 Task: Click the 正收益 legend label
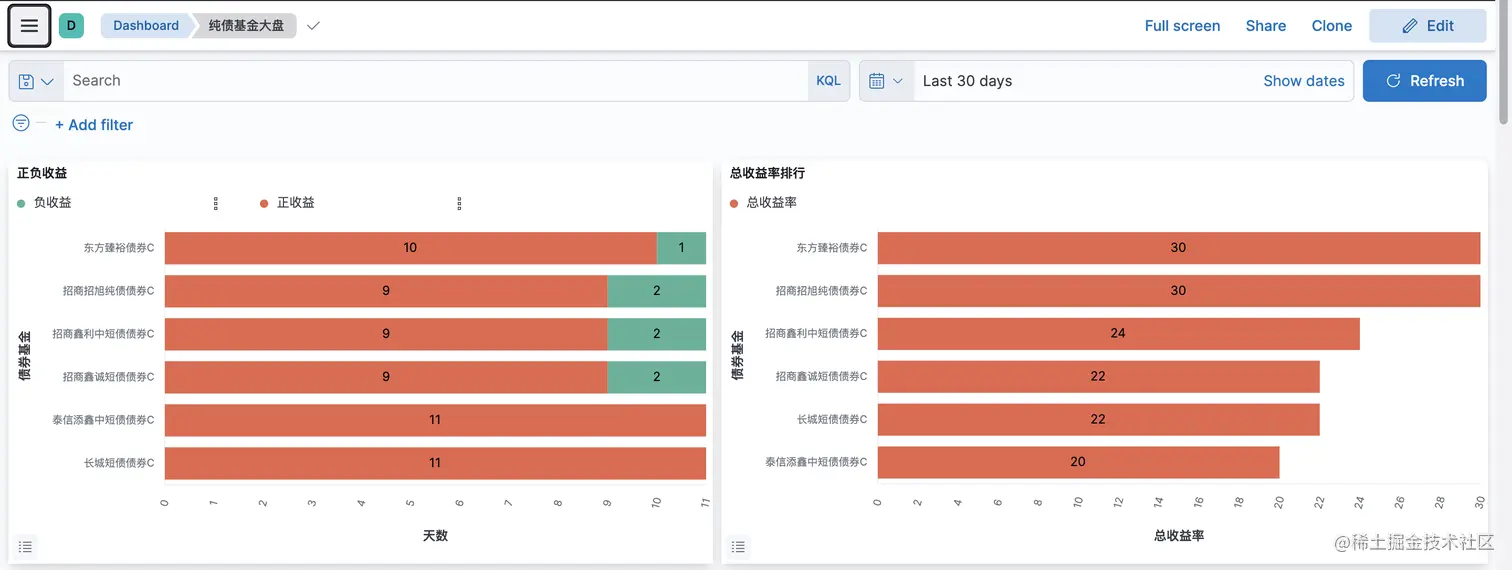pos(296,203)
